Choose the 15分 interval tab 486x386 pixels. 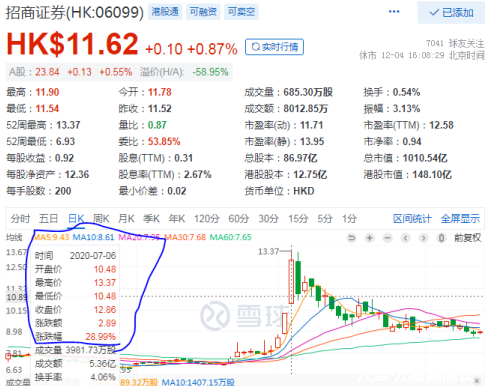click(298, 219)
